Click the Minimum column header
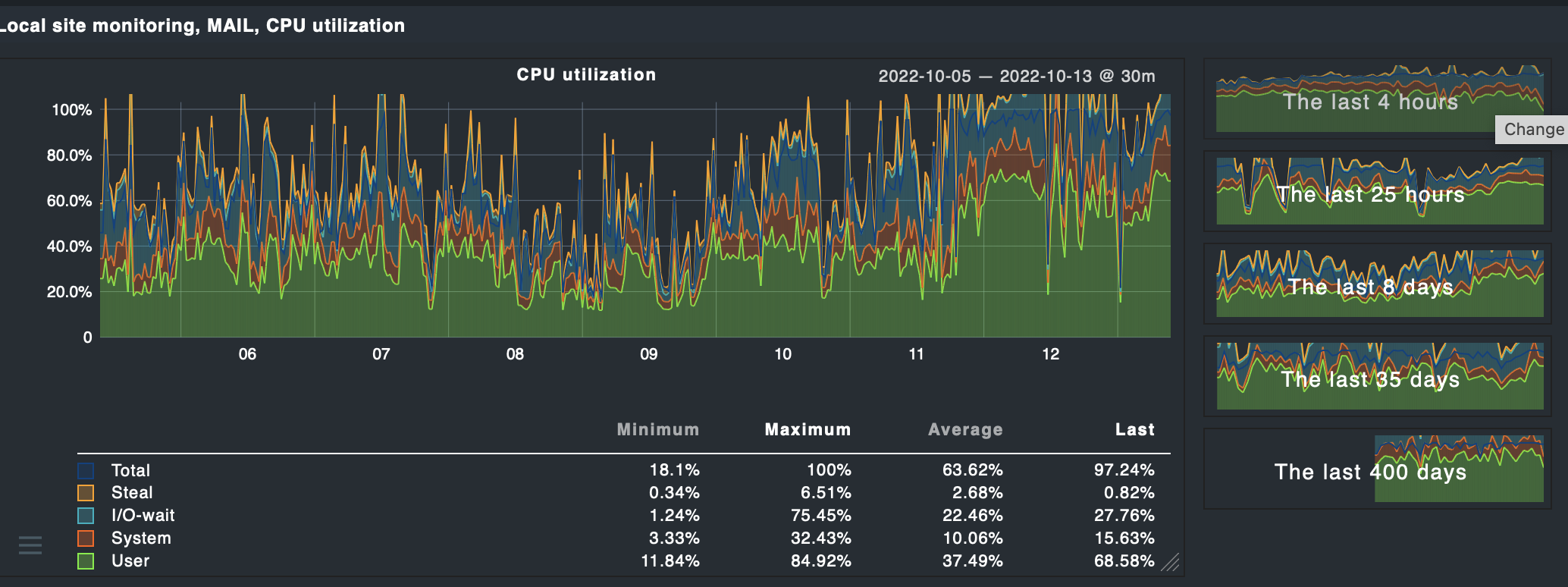Viewport: 1568px width, 587px height. [x=658, y=430]
